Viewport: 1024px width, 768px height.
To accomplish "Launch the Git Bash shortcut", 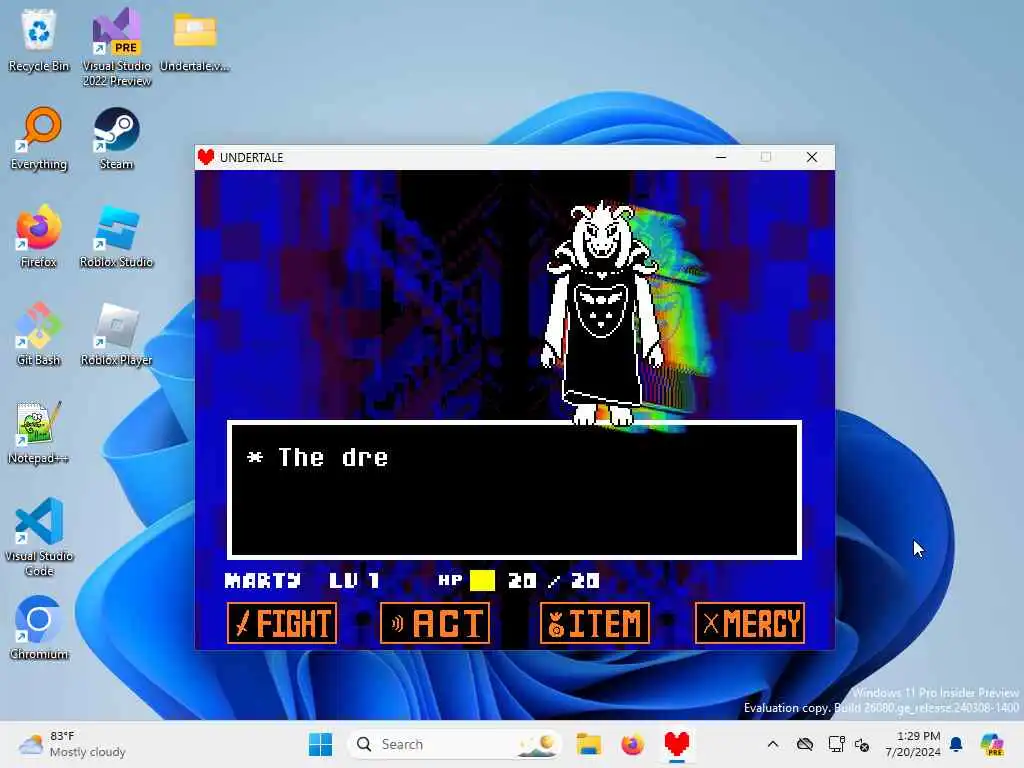I will click(39, 334).
